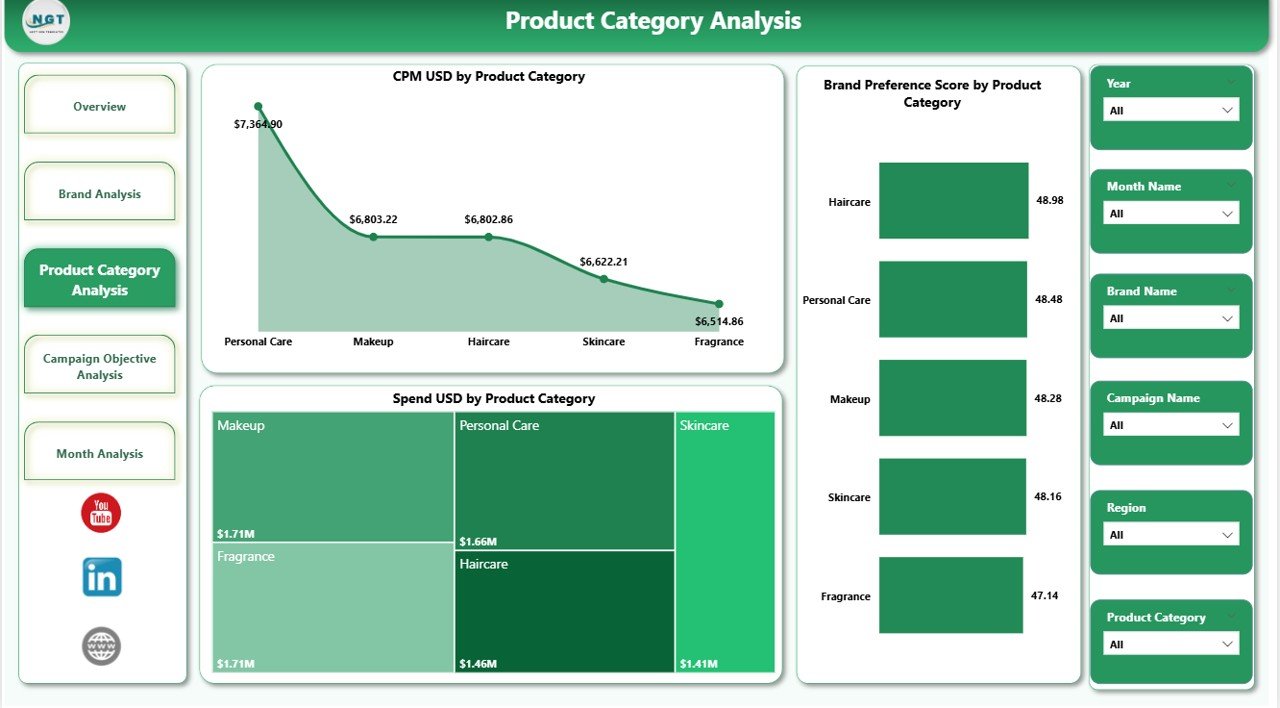Go to Campaign Objective Analysis page
1280x708 pixels.
[100, 366]
